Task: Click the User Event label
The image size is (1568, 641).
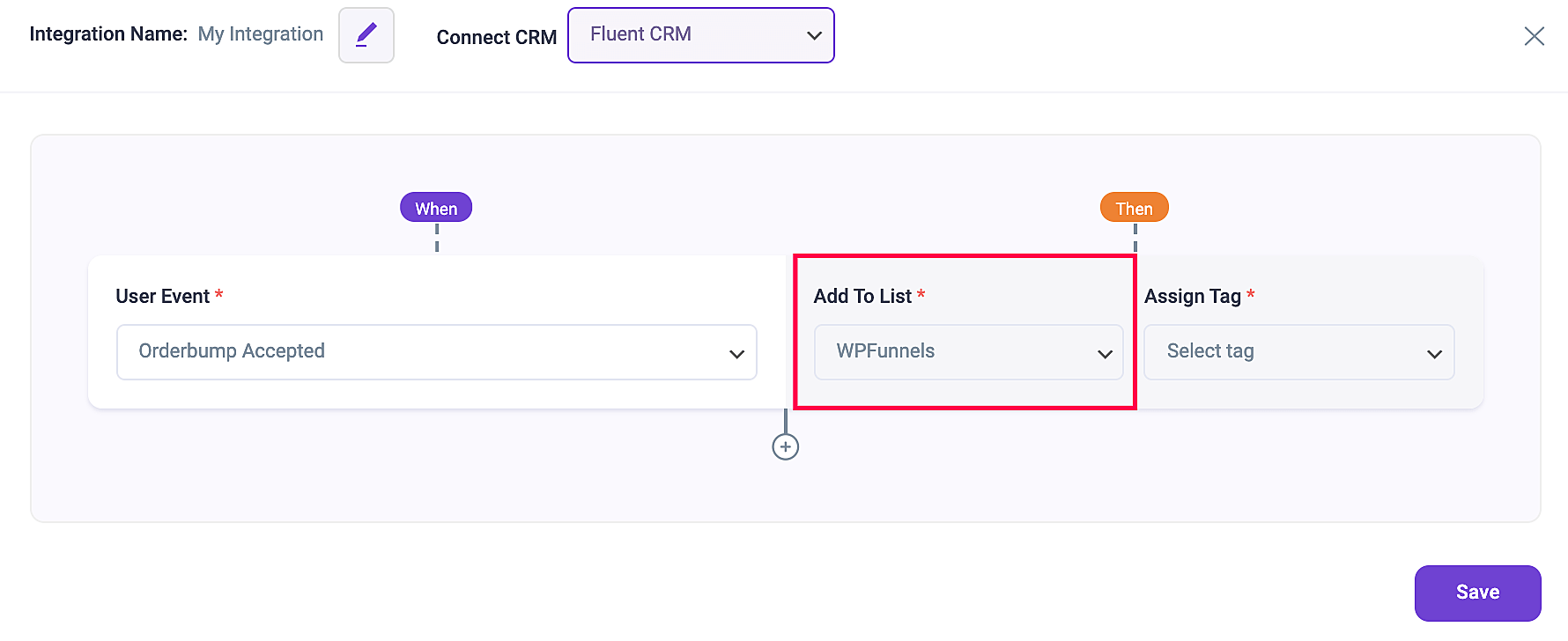Action: [163, 297]
